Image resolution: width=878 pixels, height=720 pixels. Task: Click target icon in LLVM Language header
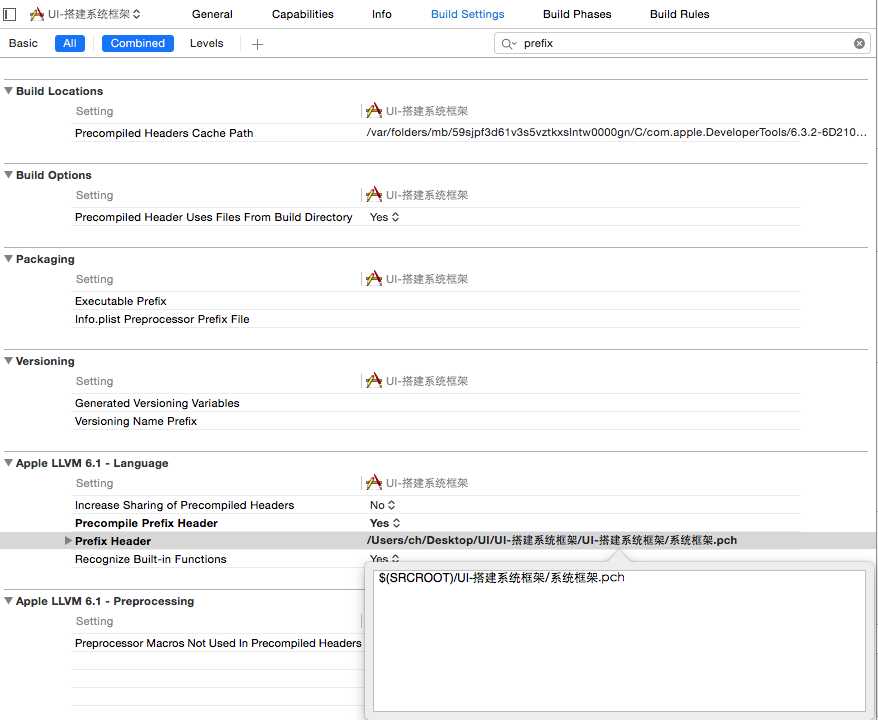[373, 483]
